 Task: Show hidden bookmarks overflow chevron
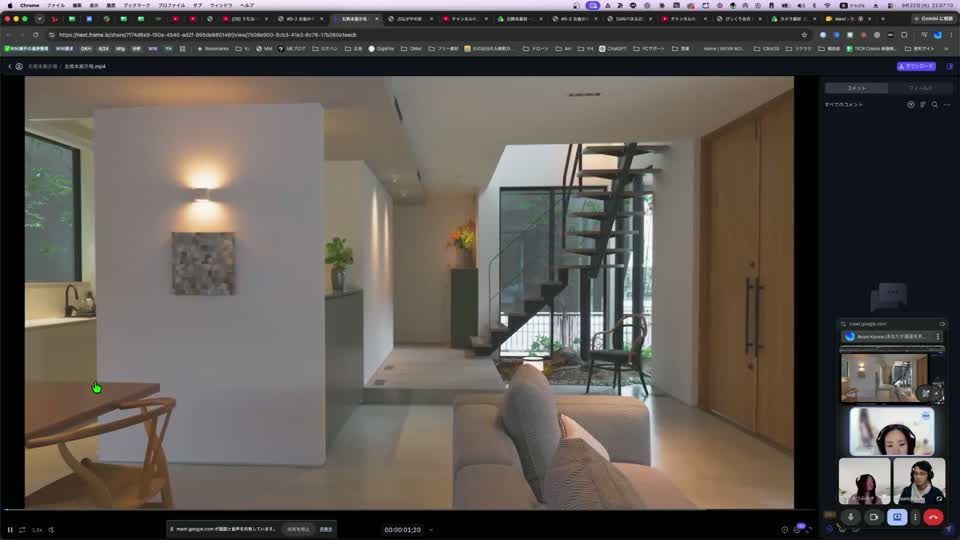point(947,48)
